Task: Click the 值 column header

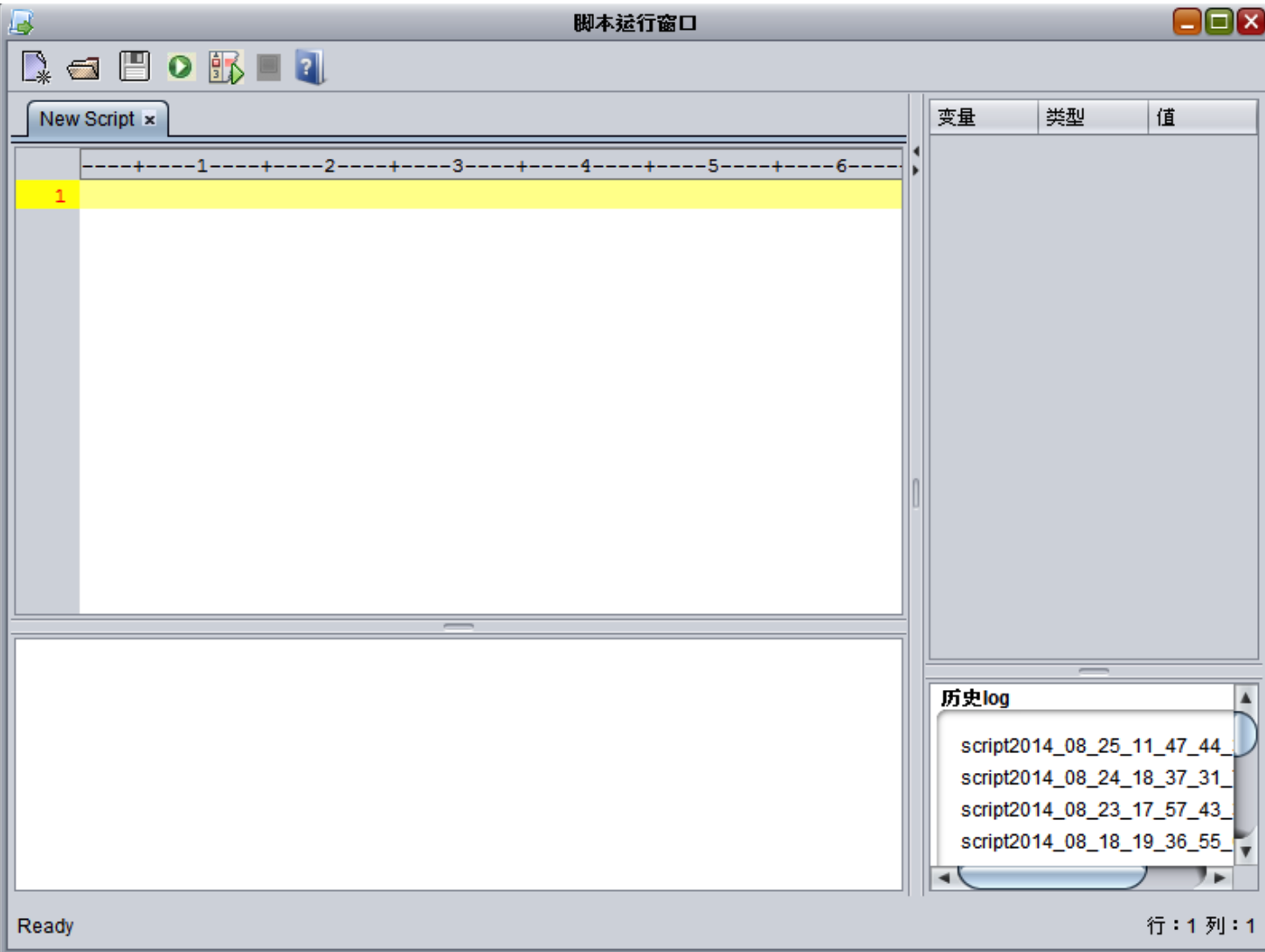Action: click(x=1202, y=117)
